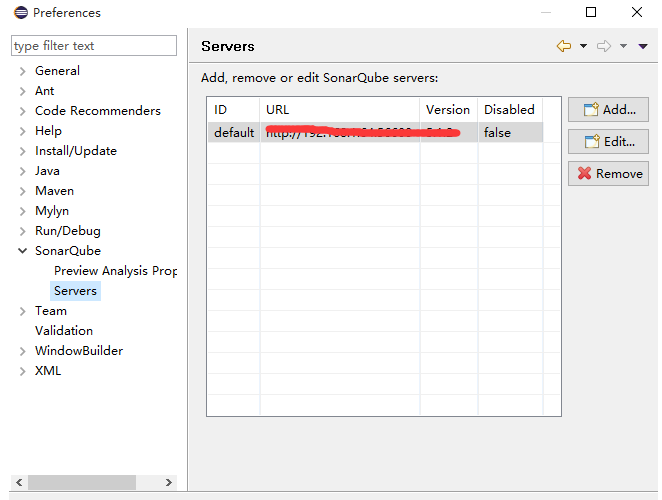This screenshot has width=662, height=500.
Task: Click the false value in Disabled column
Action: point(497,133)
